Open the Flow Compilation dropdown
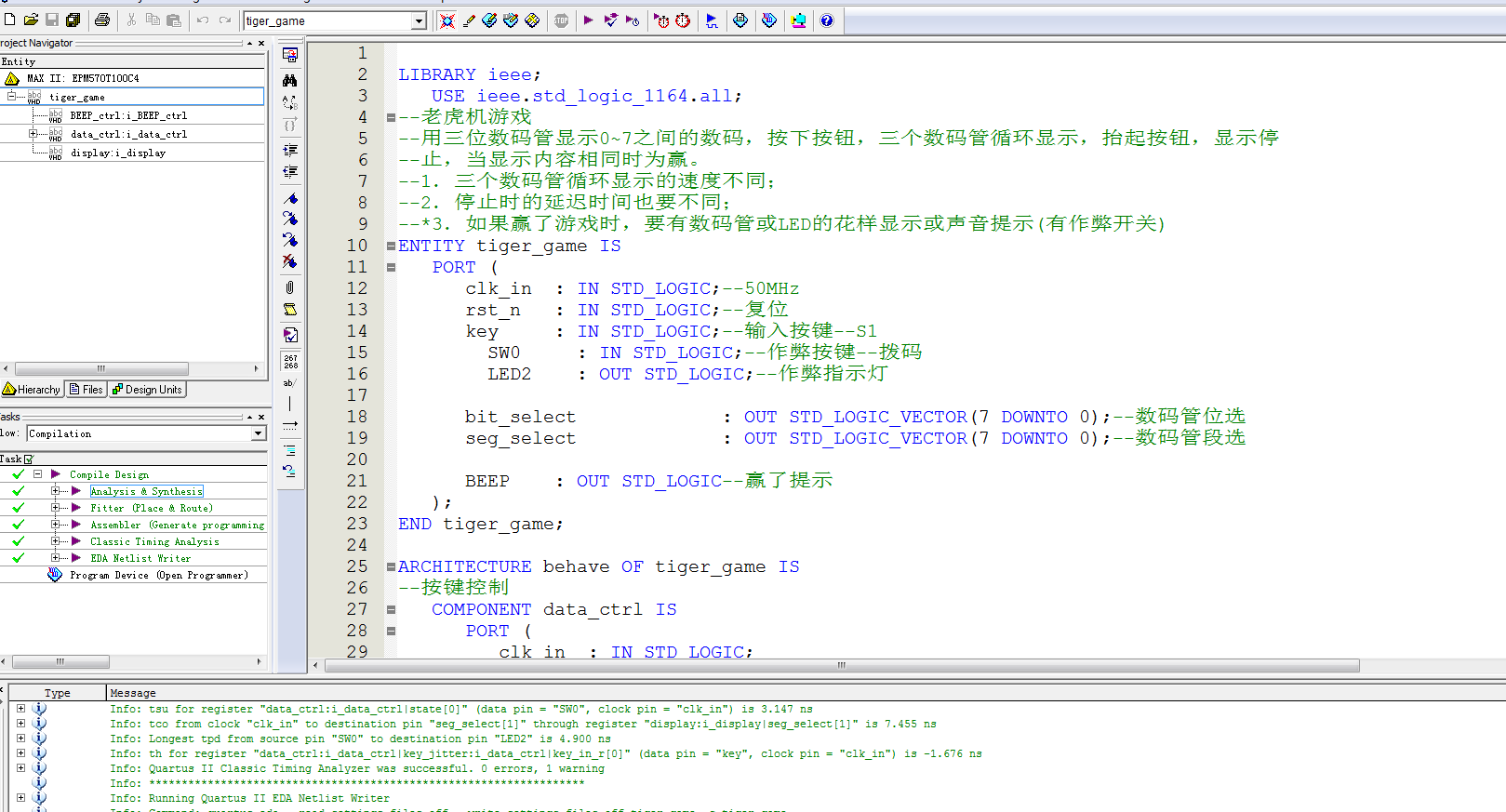 258,433
